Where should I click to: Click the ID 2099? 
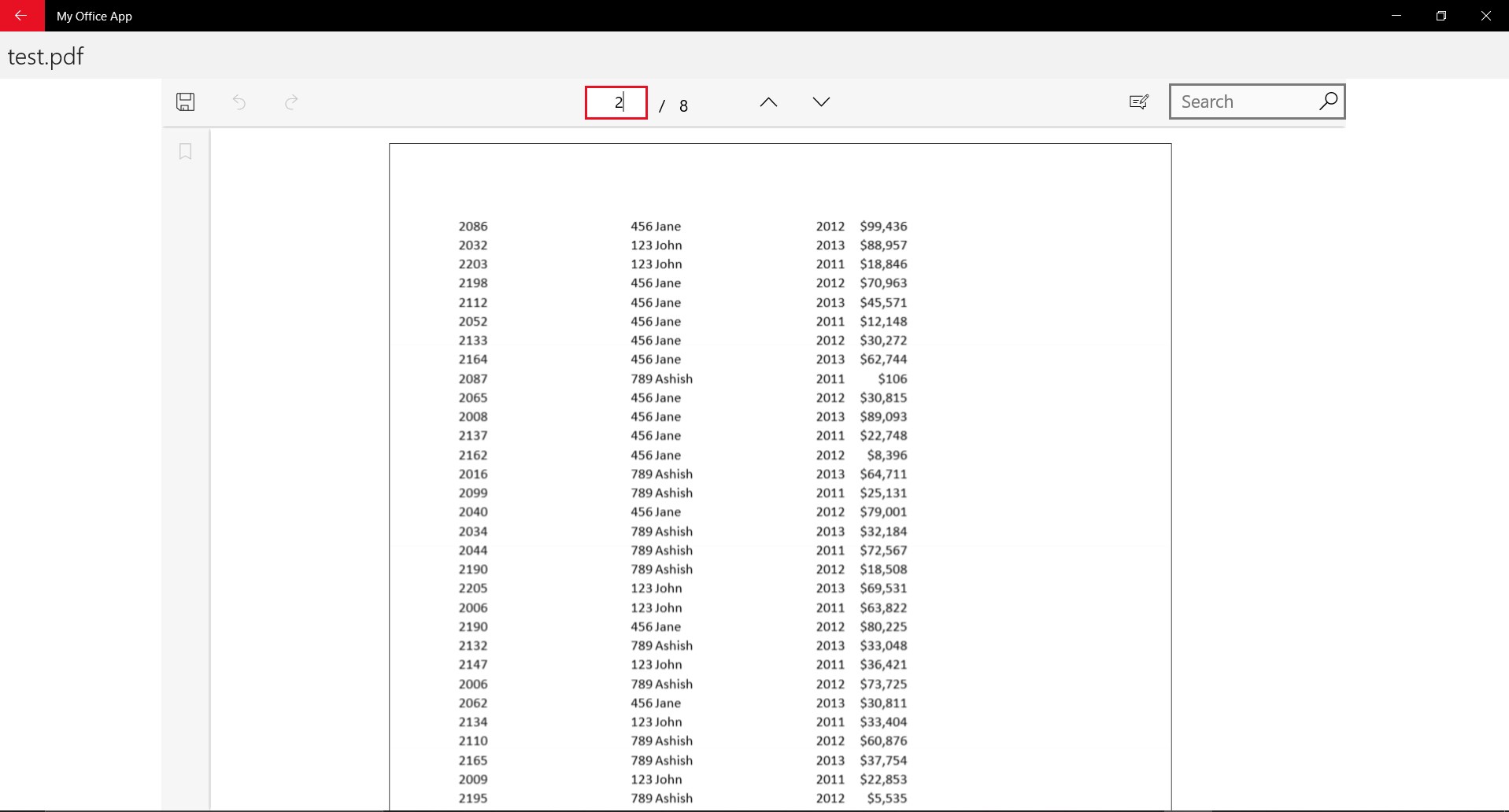click(473, 493)
